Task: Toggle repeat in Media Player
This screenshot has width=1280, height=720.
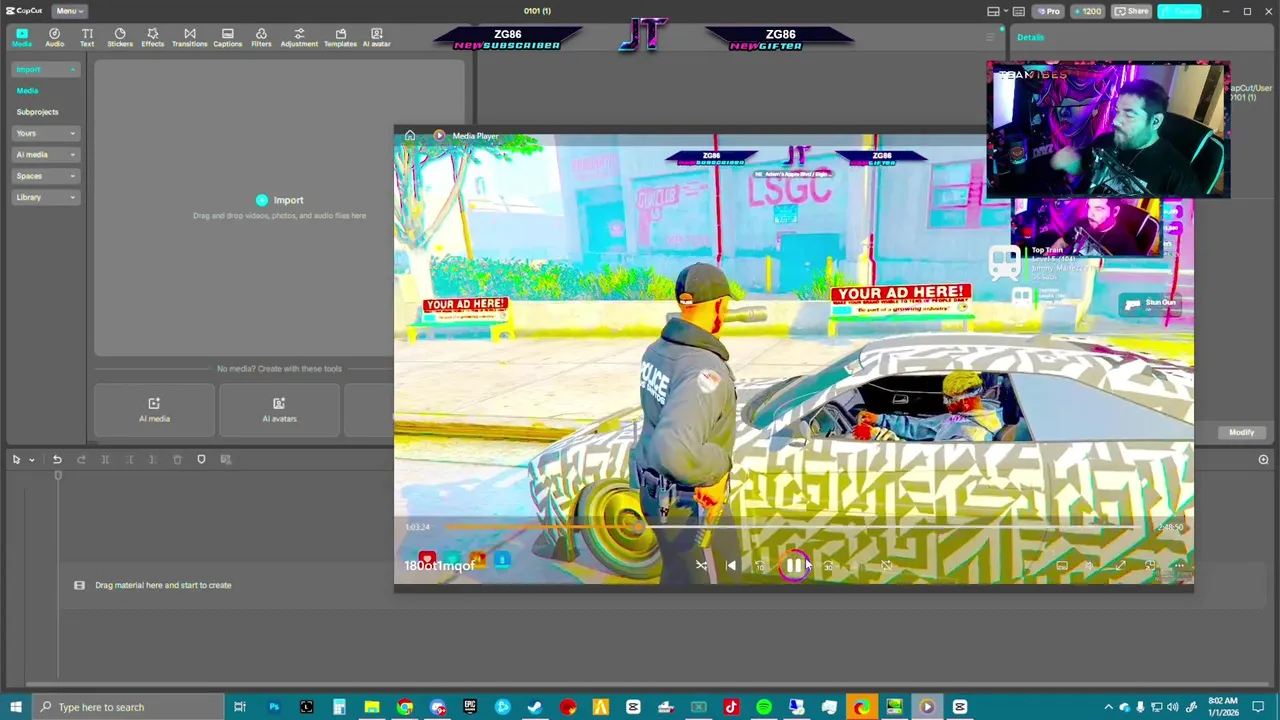Action: [x=886, y=566]
